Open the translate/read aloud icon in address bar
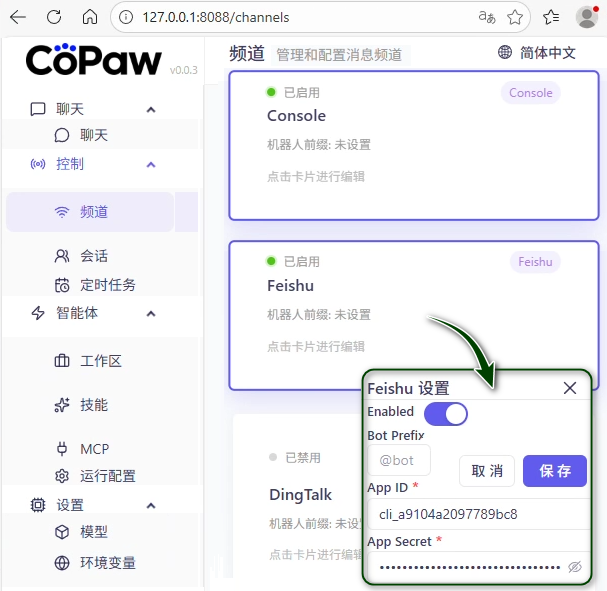Screen dimensions: 607x591 (487, 17)
